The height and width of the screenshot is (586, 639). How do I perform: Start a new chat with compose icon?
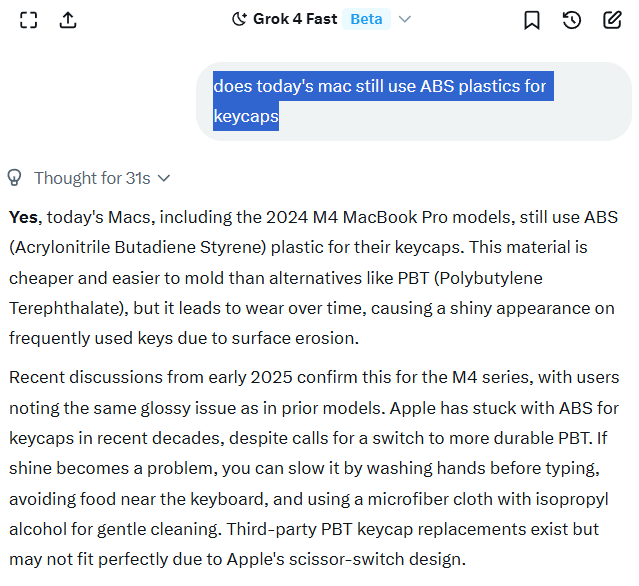[612, 19]
